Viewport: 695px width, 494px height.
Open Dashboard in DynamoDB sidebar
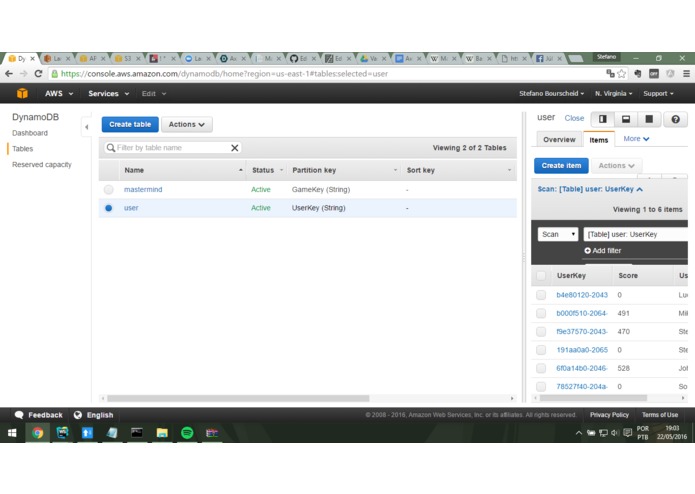tap(30, 133)
